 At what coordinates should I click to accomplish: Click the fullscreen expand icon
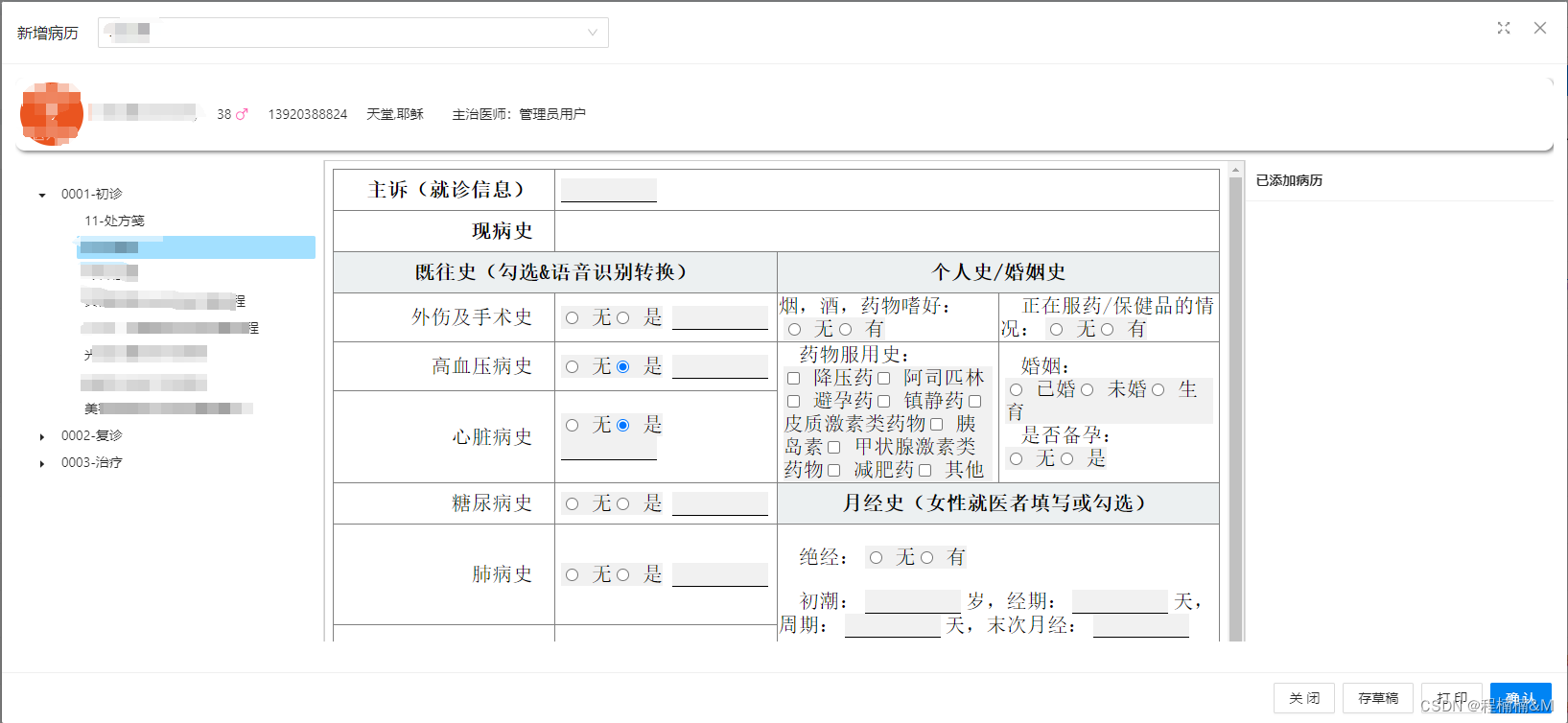pyautogui.click(x=1504, y=28)
